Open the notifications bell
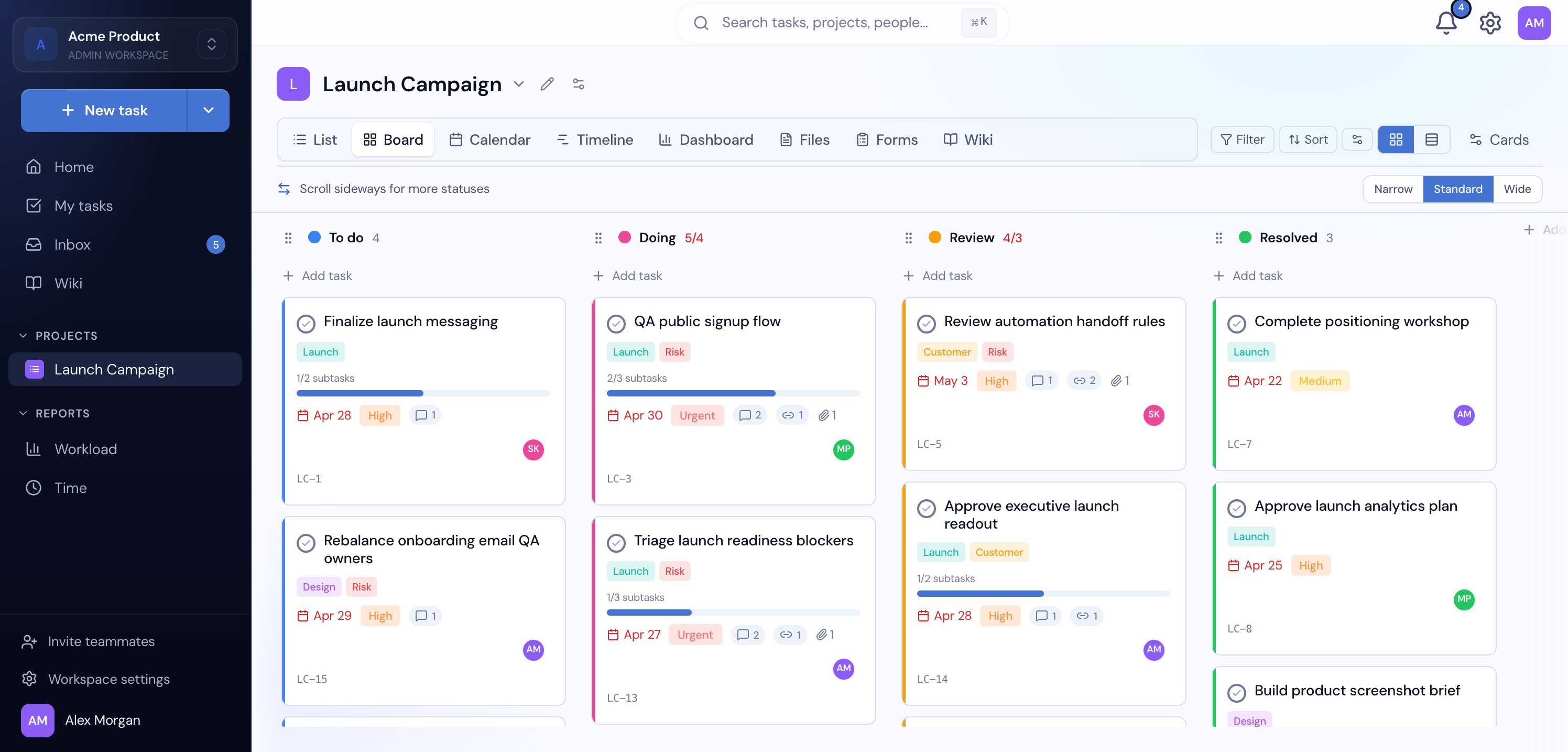The width and height of the screenshot is (1568, 752). (x=1446, y=23)
